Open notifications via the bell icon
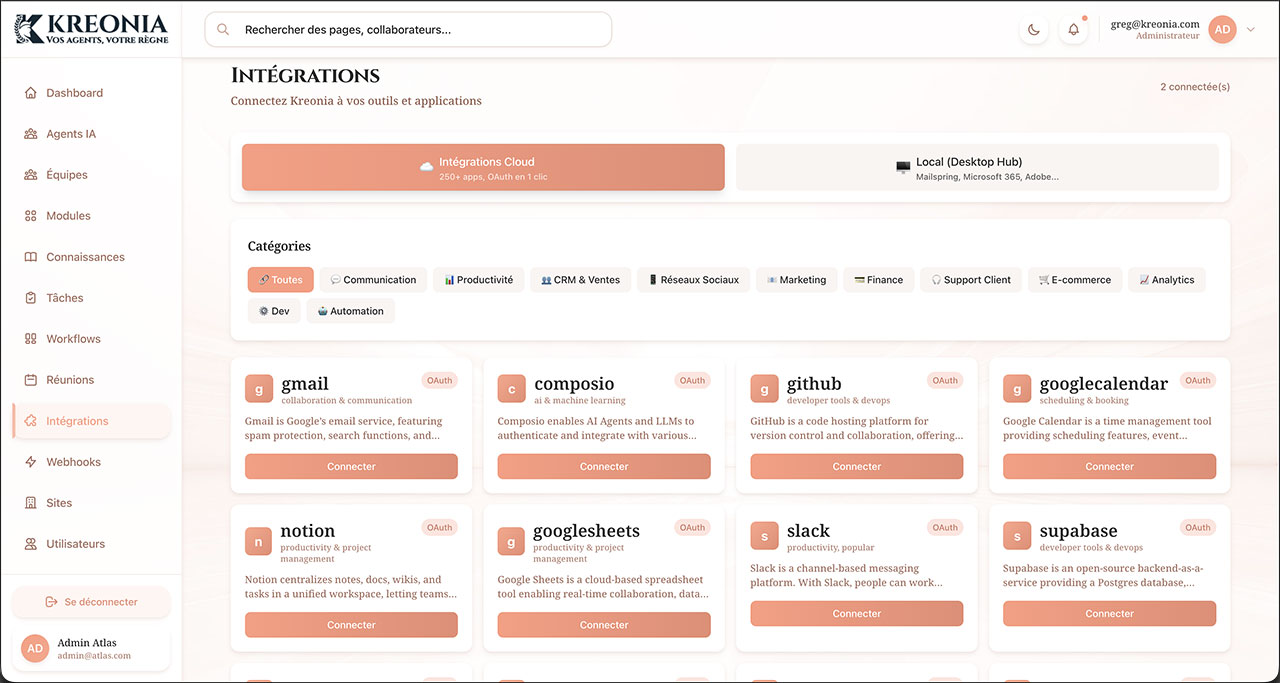The height and width of the screenshot is (683, 1280). click(x=1073, y=29)
